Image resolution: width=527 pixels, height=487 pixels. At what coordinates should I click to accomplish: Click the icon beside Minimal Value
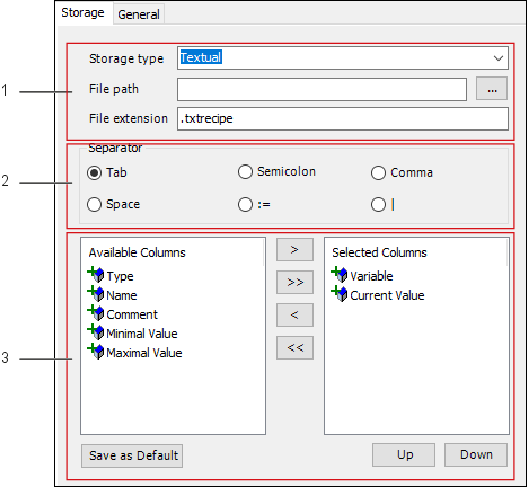(x=96, y=332)
